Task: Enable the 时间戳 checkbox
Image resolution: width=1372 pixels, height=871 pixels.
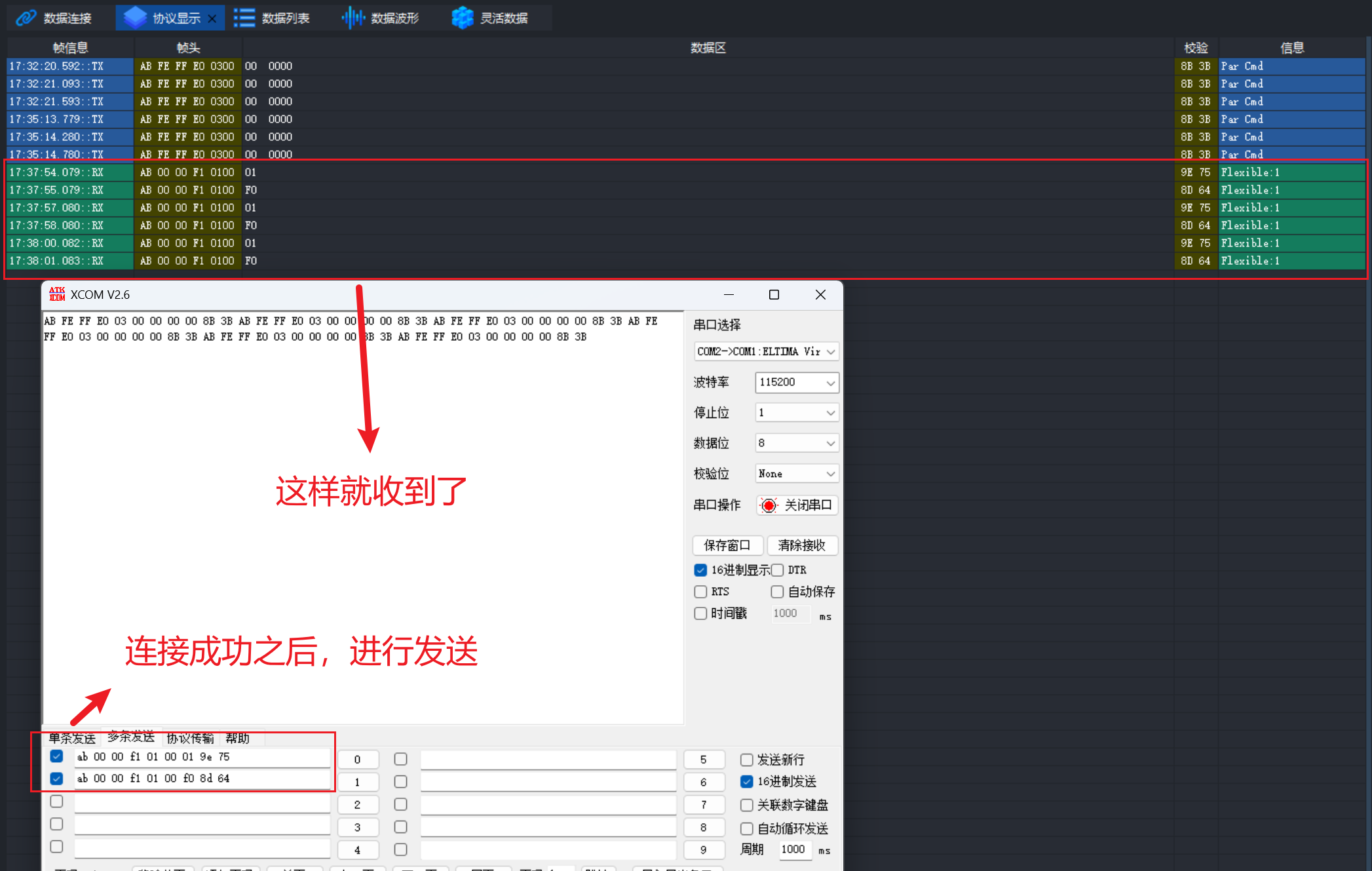Action: point(700,613)
